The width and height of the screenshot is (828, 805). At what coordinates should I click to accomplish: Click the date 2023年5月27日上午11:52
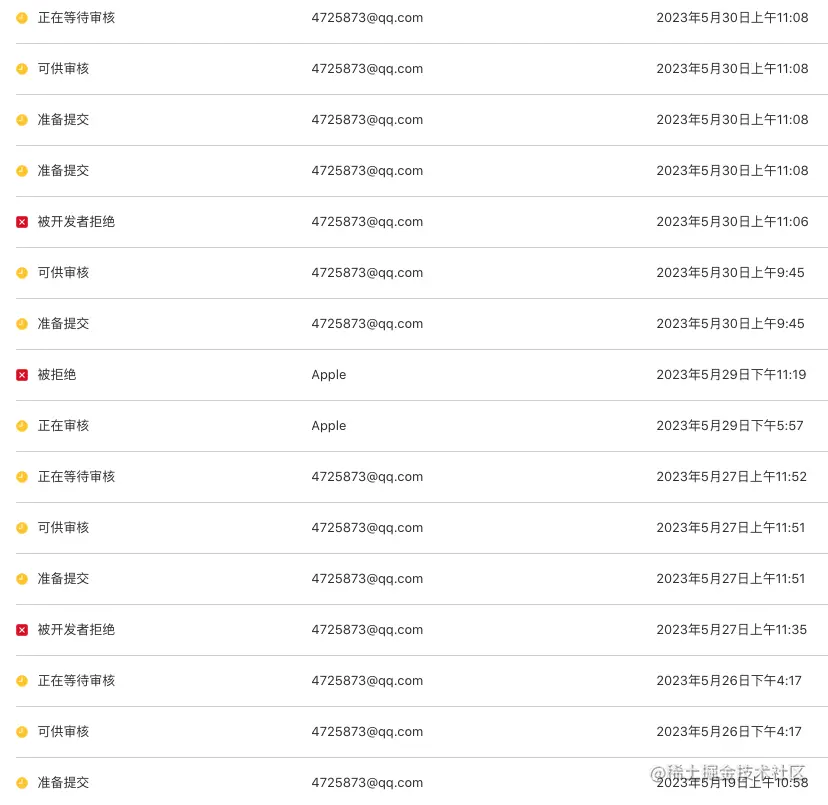tap(731, 476)
